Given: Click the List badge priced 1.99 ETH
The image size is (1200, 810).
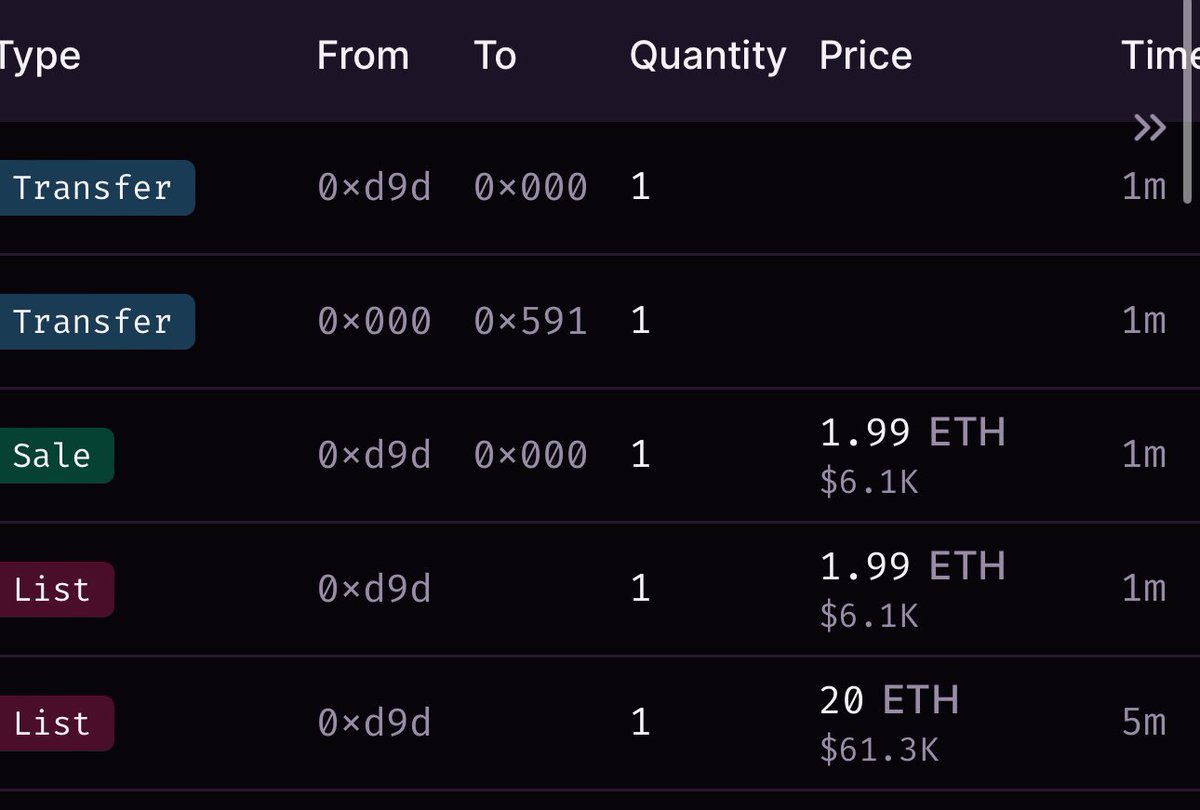Looking at the screenshot, I should 55,590.
